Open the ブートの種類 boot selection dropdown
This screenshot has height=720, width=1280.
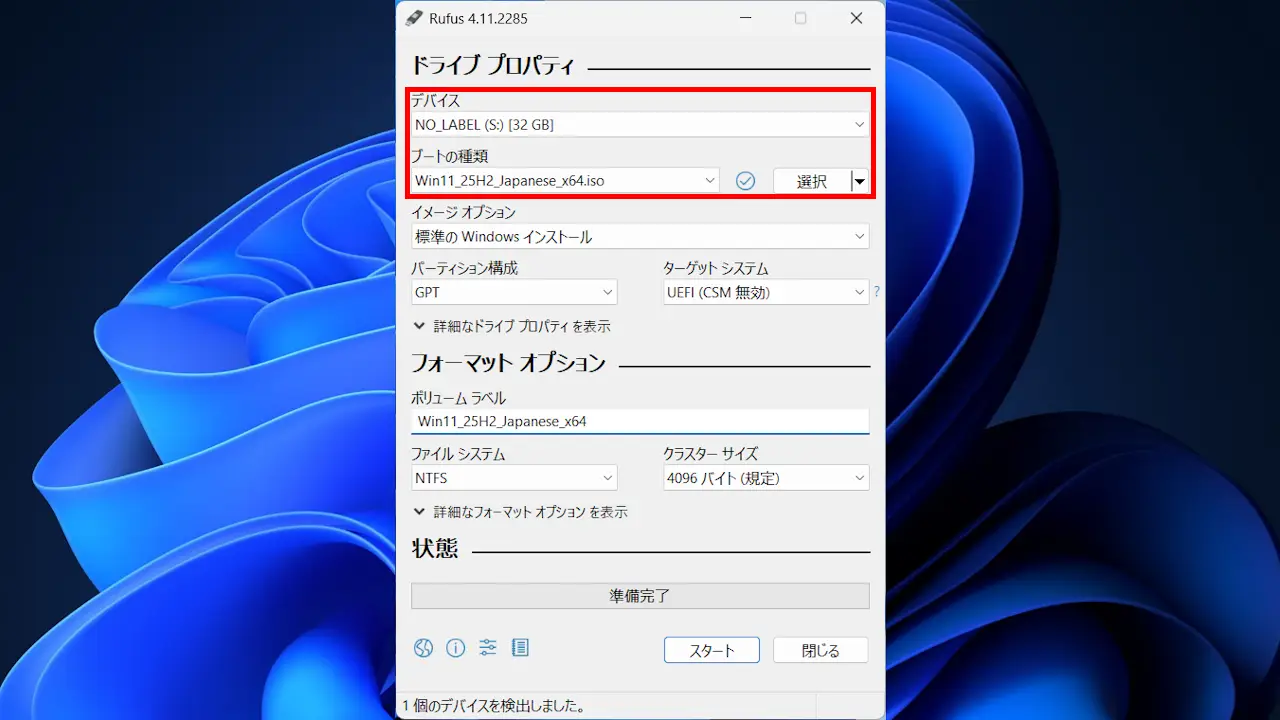pyautogui.click(x=565, y=181)
